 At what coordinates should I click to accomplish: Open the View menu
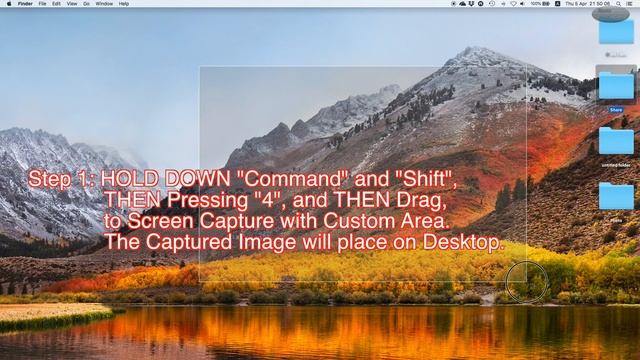[72, 4]
